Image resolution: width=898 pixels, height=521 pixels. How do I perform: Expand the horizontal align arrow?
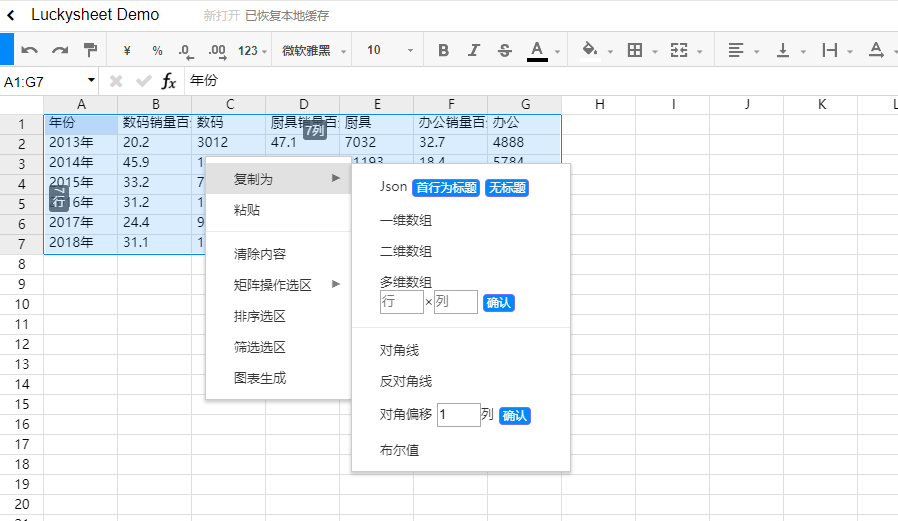point(757,52)
